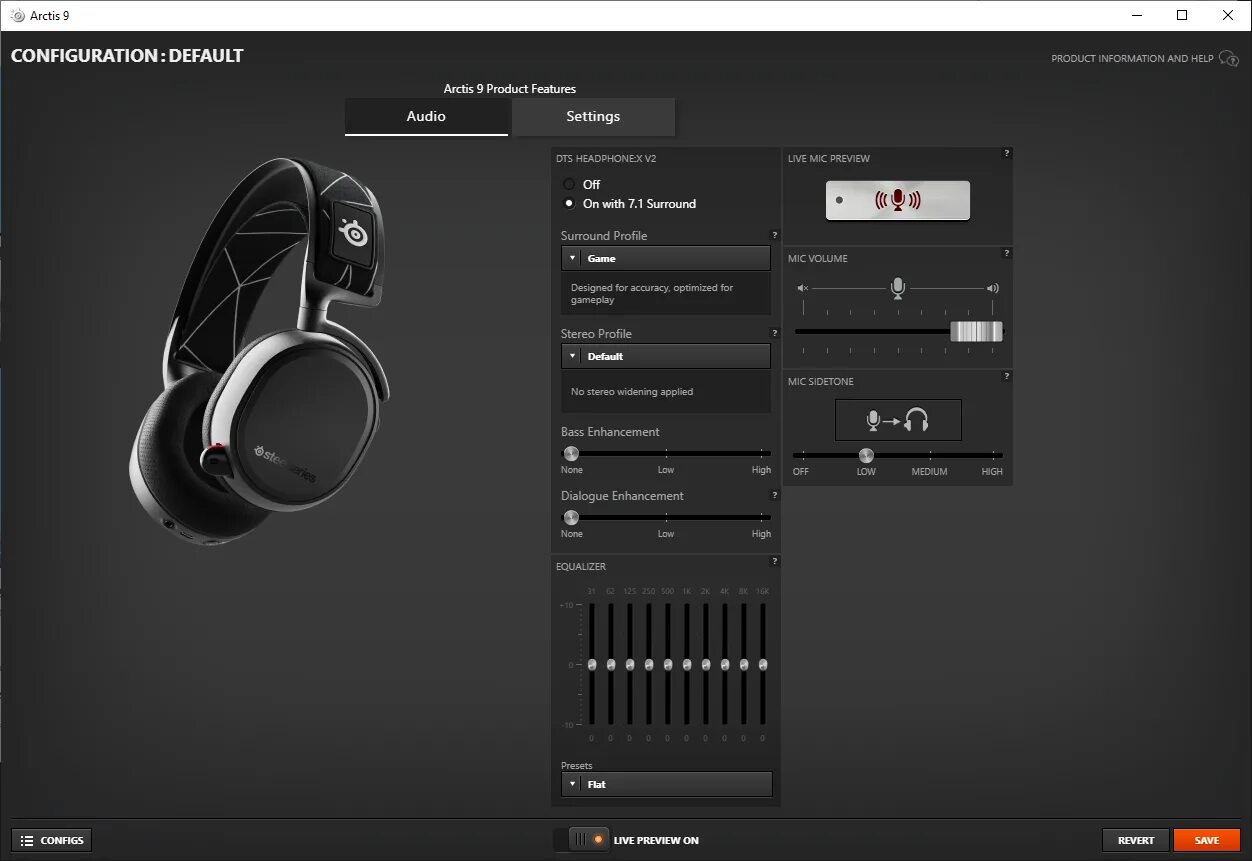The height and width of the screenshot is (861, 1252).
Task: Click the 4K equalizer band slider
Action: [724, 664]
